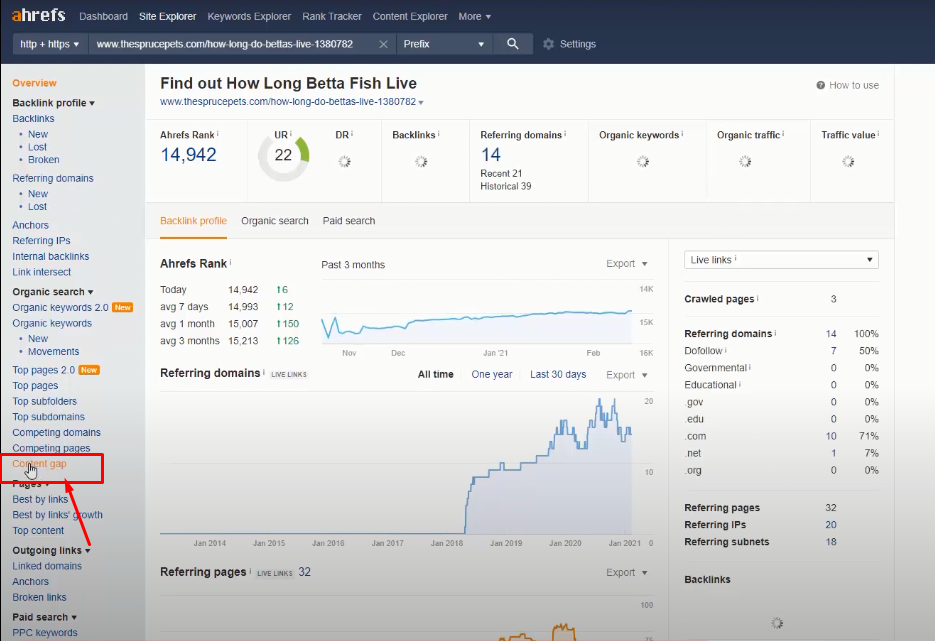Open the Live links dropdown

coord(781,260)
